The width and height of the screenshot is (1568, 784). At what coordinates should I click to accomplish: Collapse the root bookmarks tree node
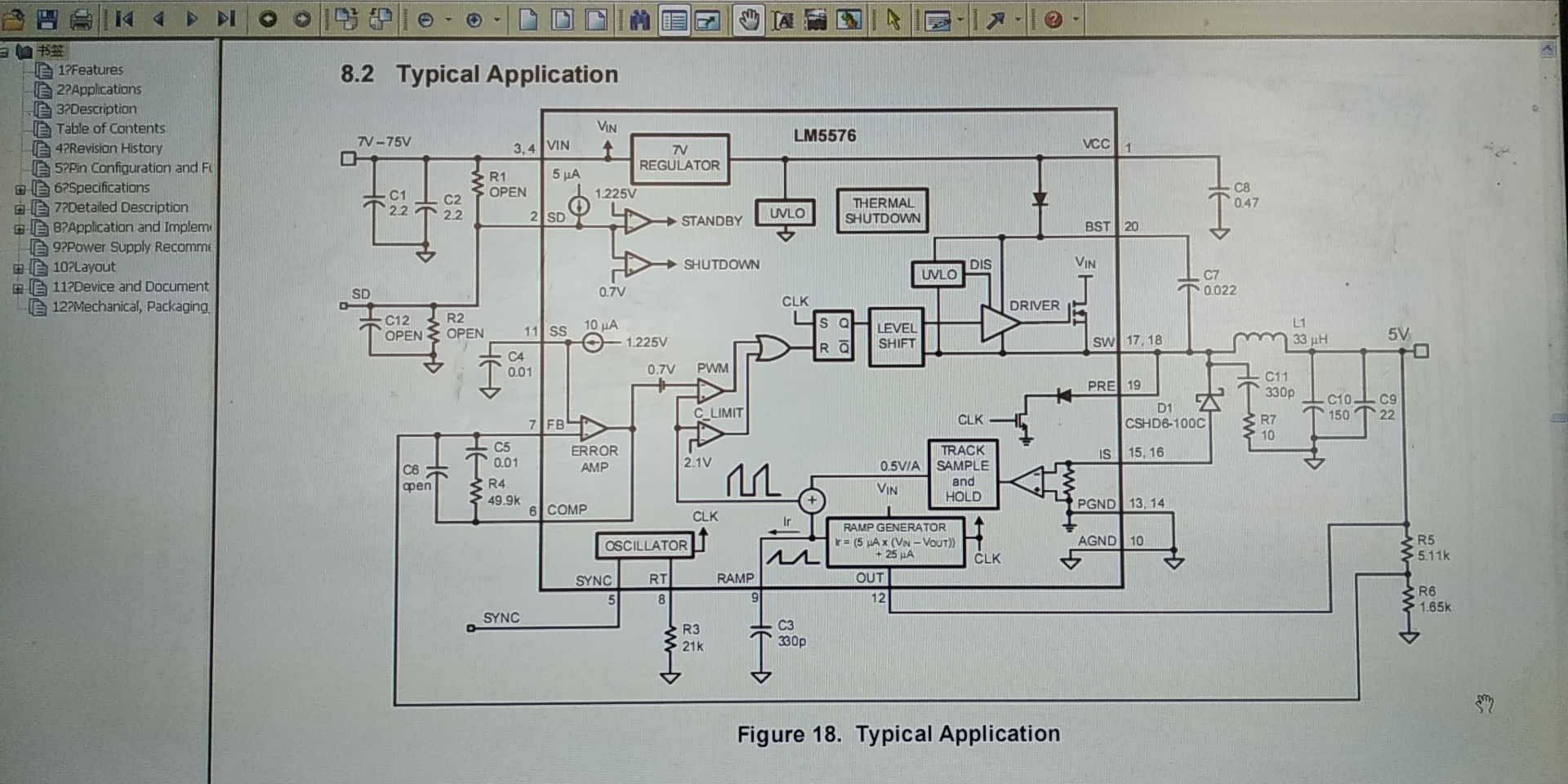point(4,51)
